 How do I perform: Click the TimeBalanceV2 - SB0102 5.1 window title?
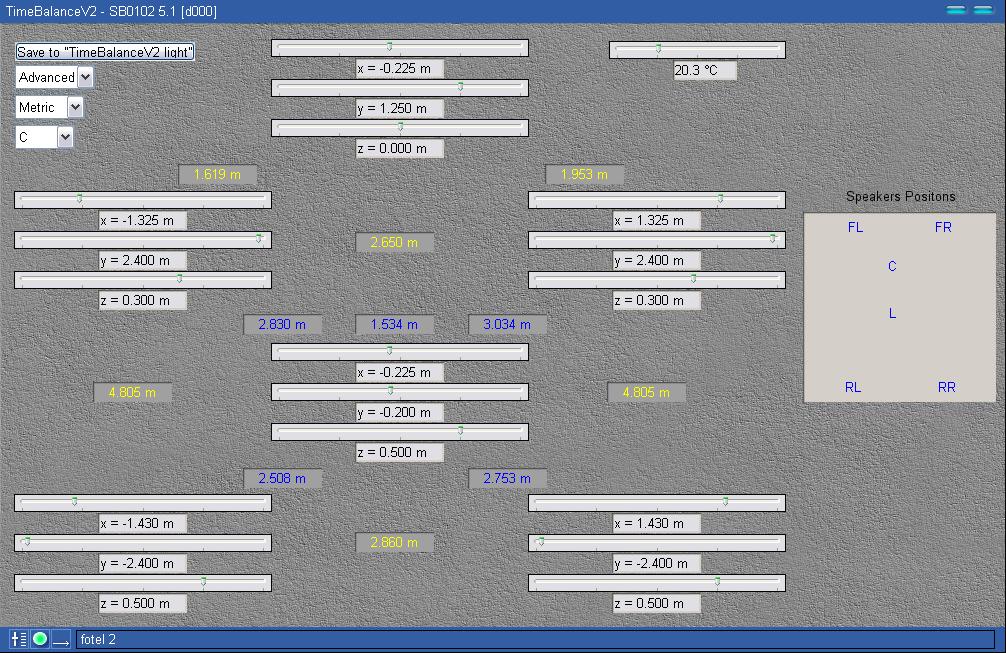pos(111,12)
